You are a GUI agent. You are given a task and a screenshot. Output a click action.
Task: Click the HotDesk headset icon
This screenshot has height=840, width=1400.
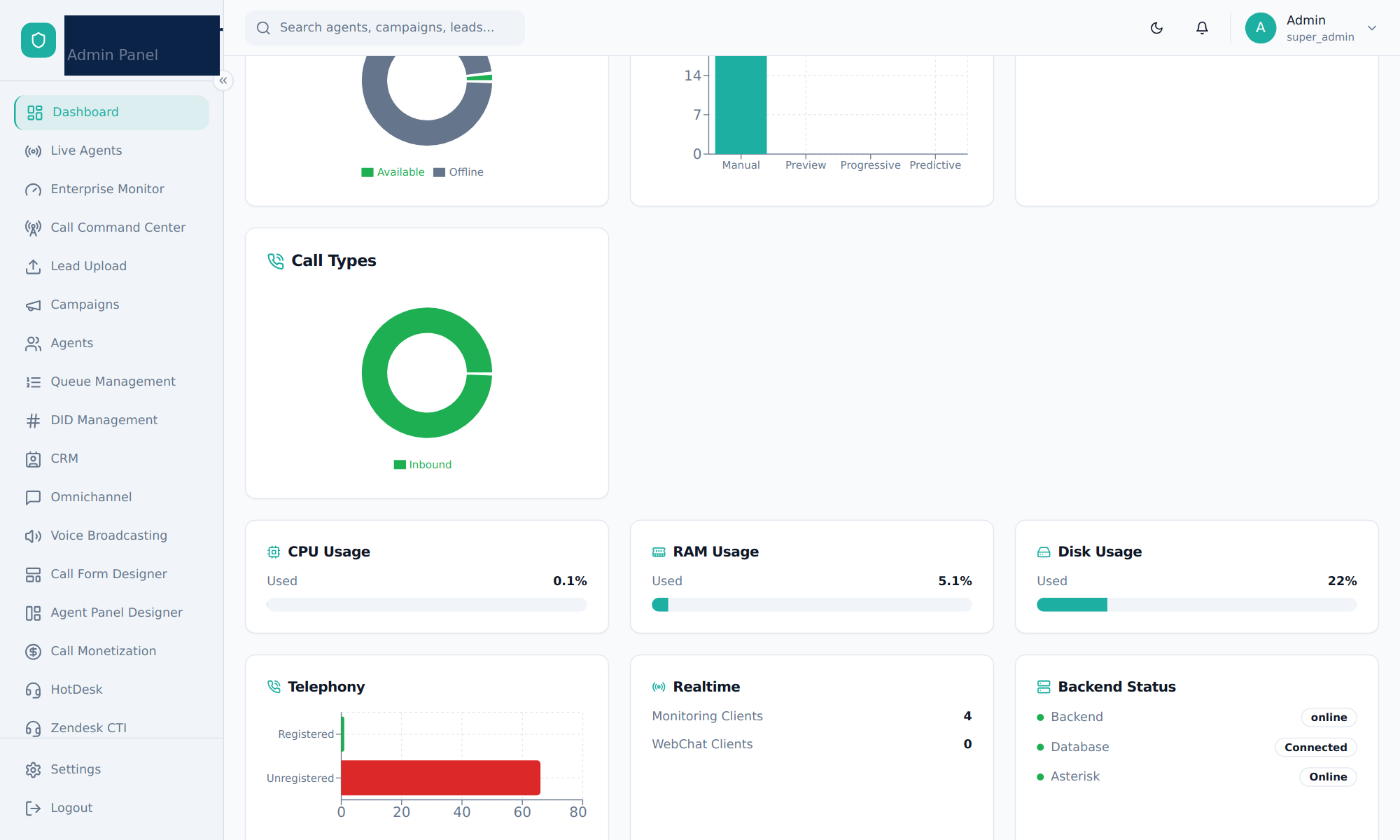click(33, 690)
